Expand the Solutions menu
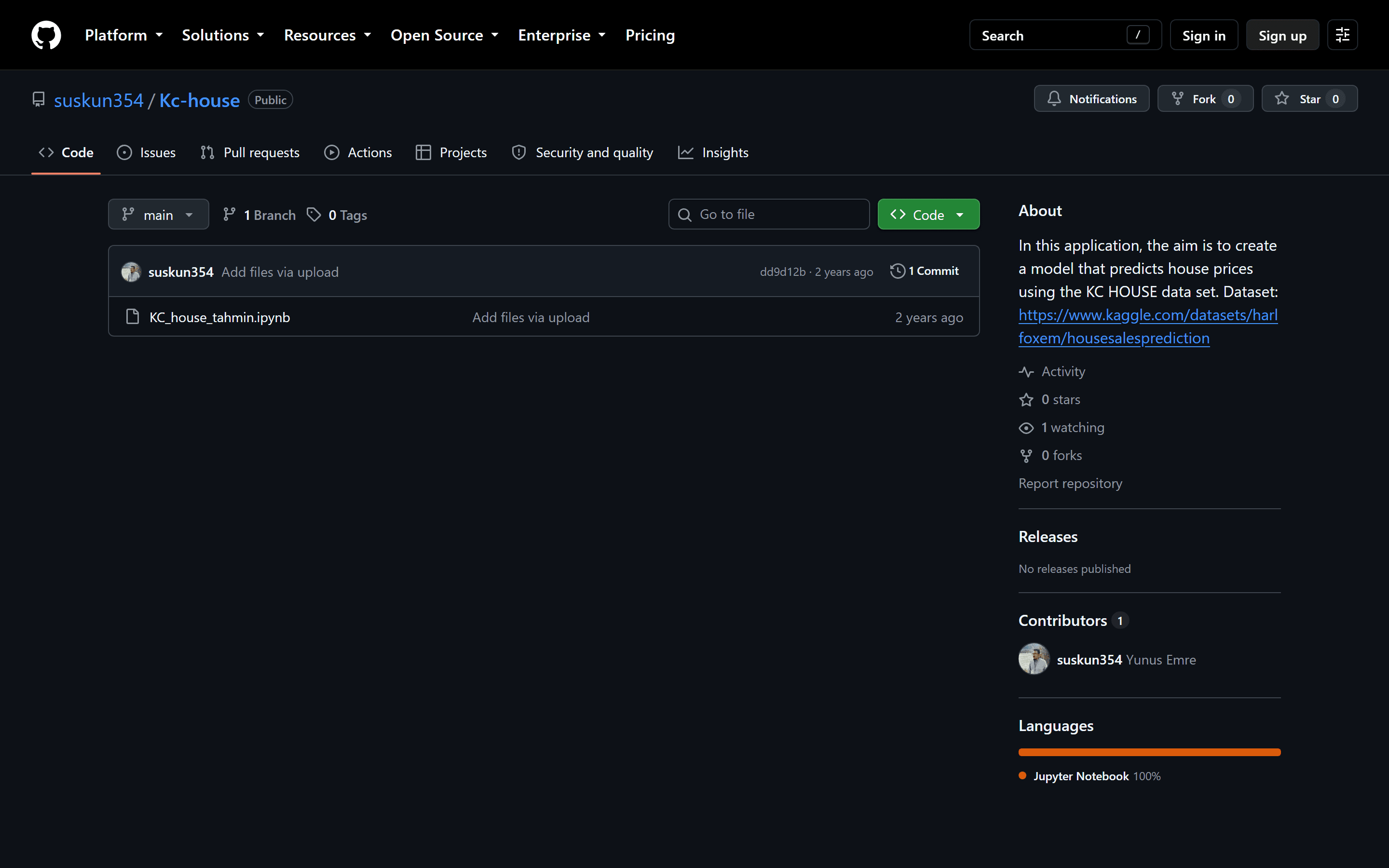Screen dimensions: 1389x868 (223, 35)
